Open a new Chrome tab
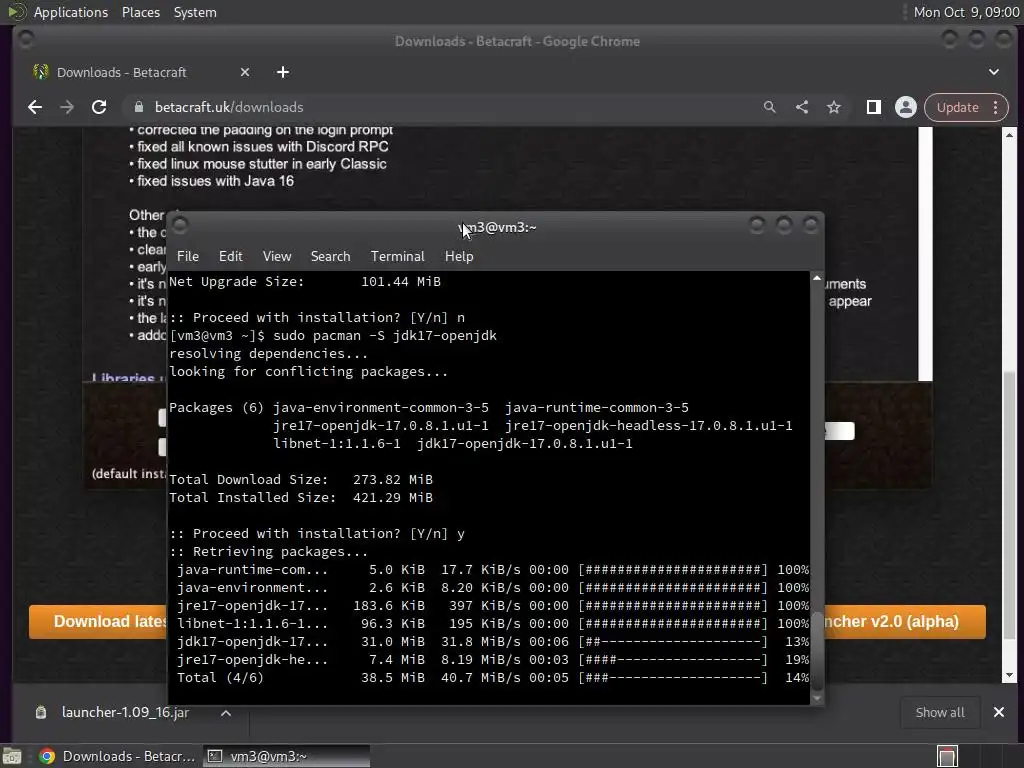 [283, 72]
